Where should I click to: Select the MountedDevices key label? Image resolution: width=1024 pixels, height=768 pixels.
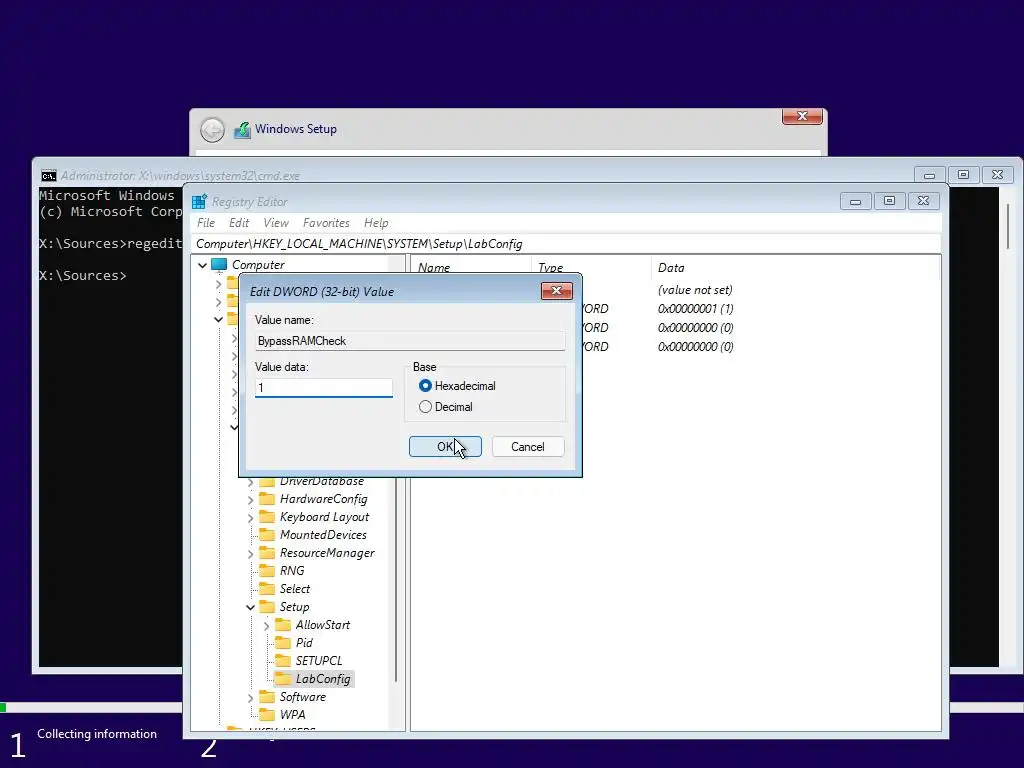coord(323,535)
